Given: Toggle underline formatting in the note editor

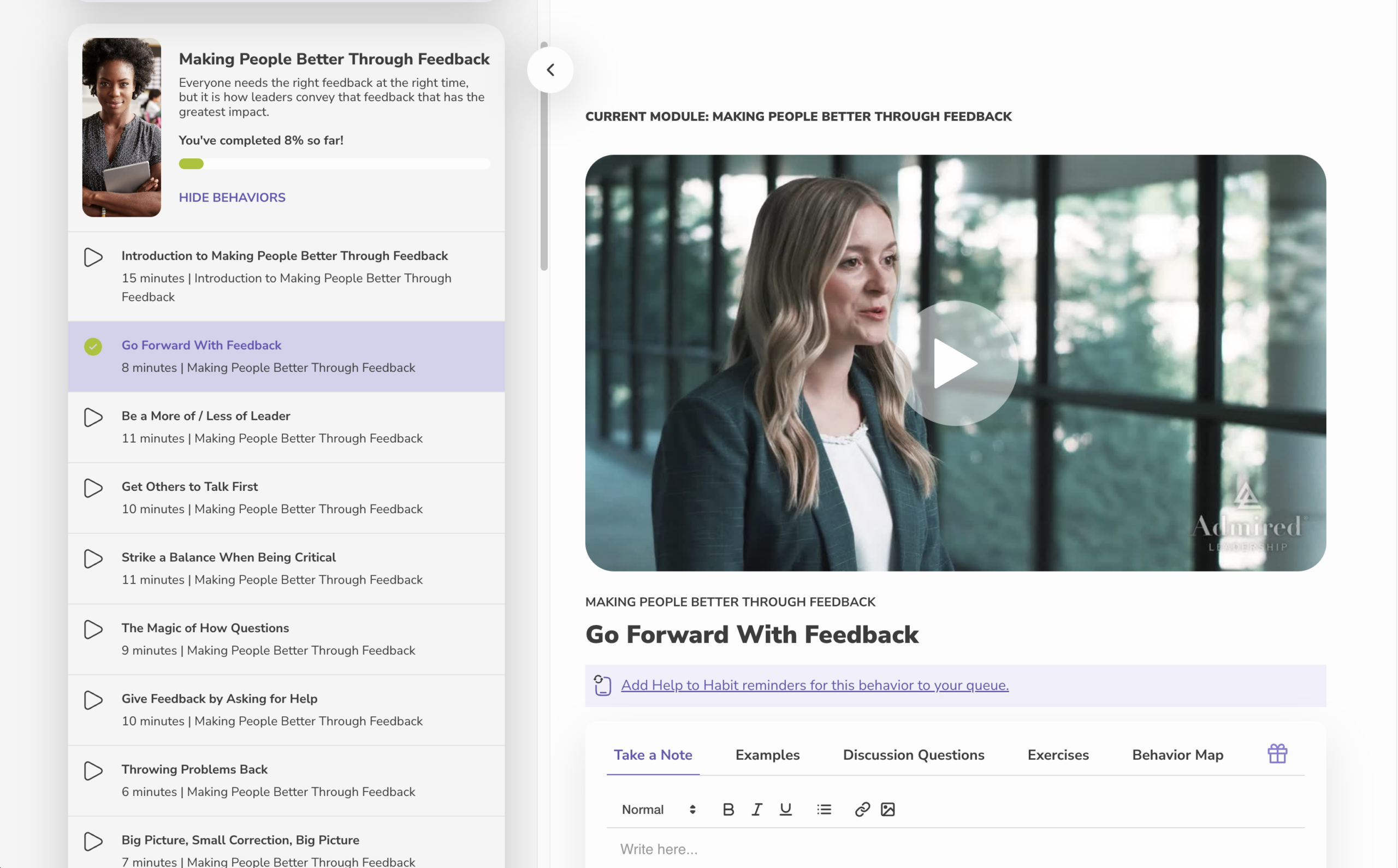Looking at the screenshot, I should [785, 810].
